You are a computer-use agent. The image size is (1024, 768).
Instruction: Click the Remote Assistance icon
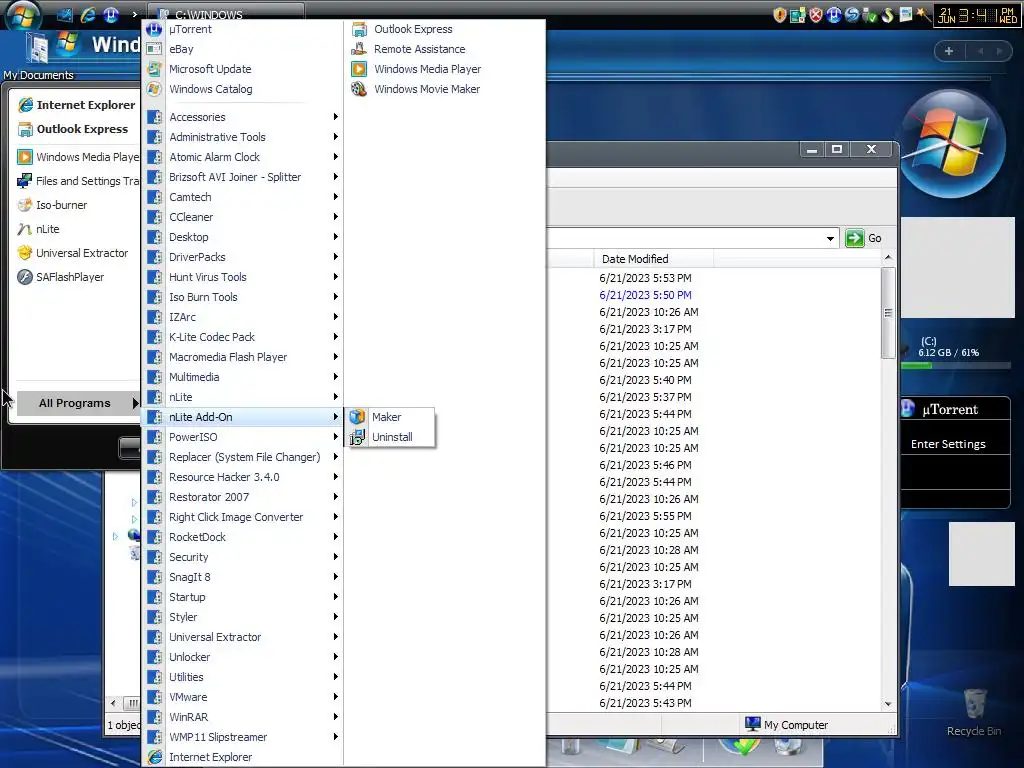click(x=359, y=49)
